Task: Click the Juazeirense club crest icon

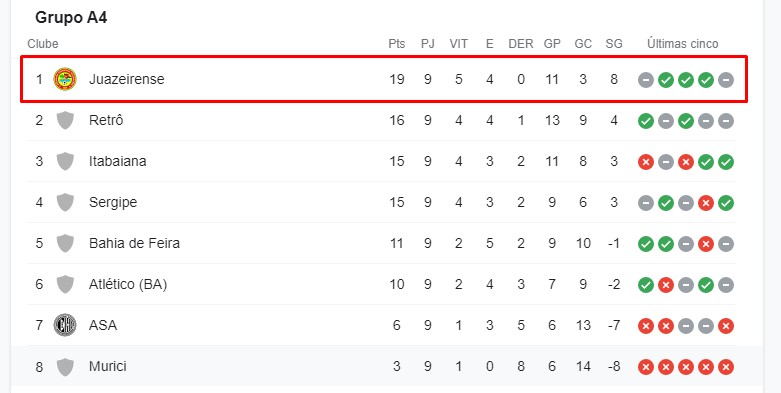Action: pyautogui.click(x=65, y=79)
